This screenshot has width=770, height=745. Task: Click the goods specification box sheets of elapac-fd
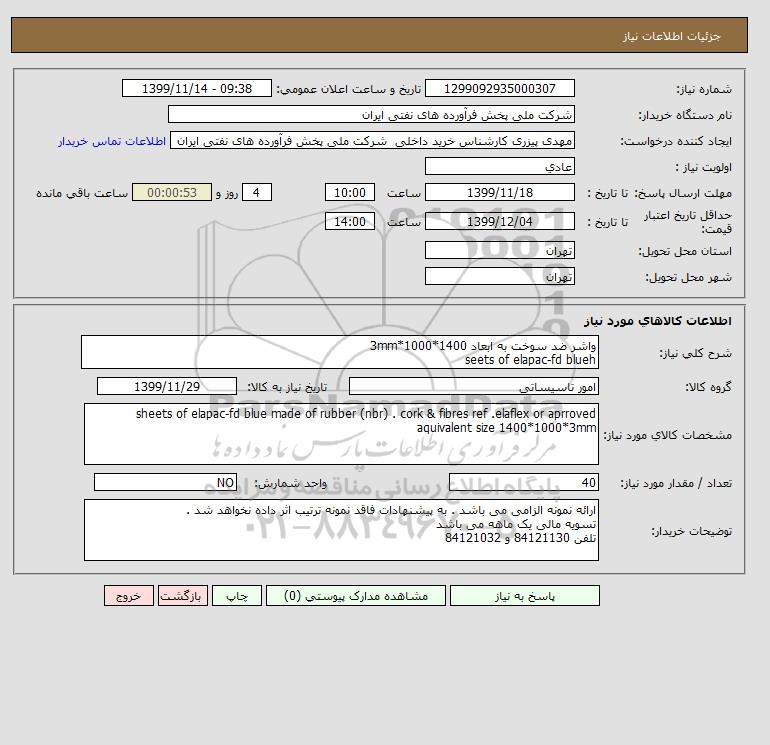click(x=341, y=434)
